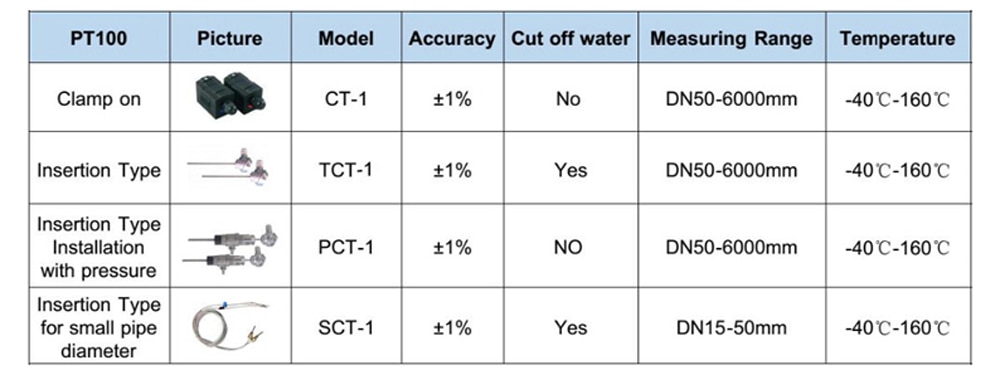Select the CT-1 model cell

(x=346, y=99)
